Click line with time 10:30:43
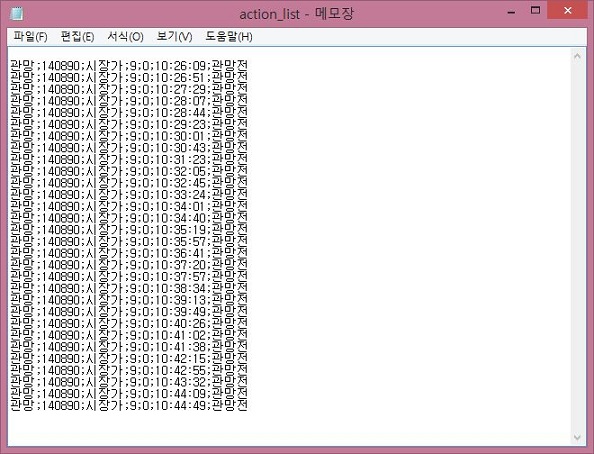 pyautogui.click(x=129, y=148)
